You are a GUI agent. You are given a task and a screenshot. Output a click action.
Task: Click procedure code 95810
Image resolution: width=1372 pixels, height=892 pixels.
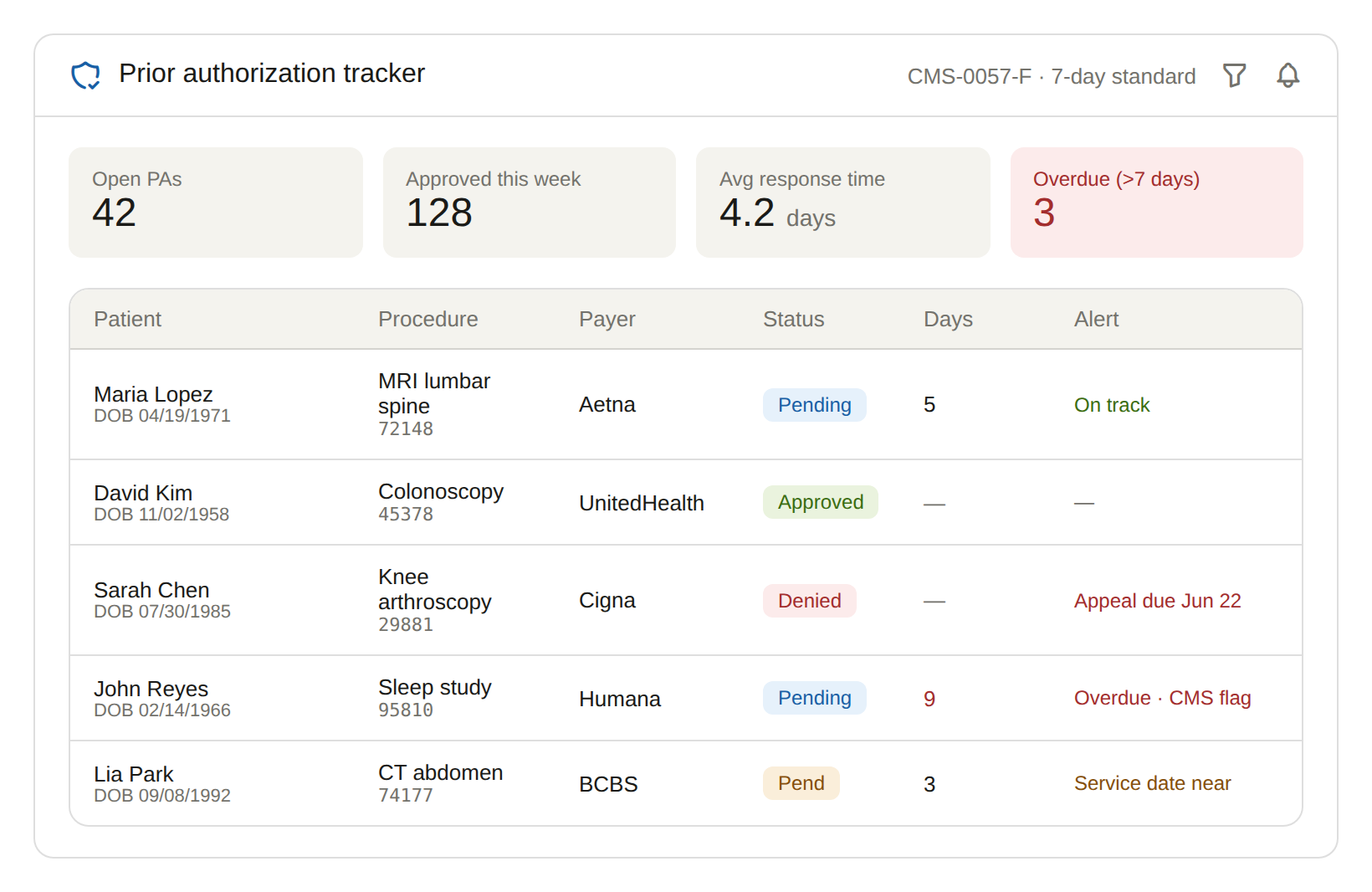406,710
